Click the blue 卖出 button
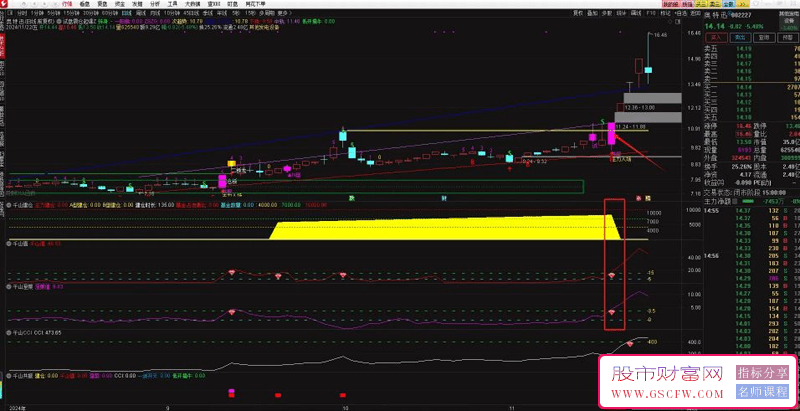 [x=738, y=37]
